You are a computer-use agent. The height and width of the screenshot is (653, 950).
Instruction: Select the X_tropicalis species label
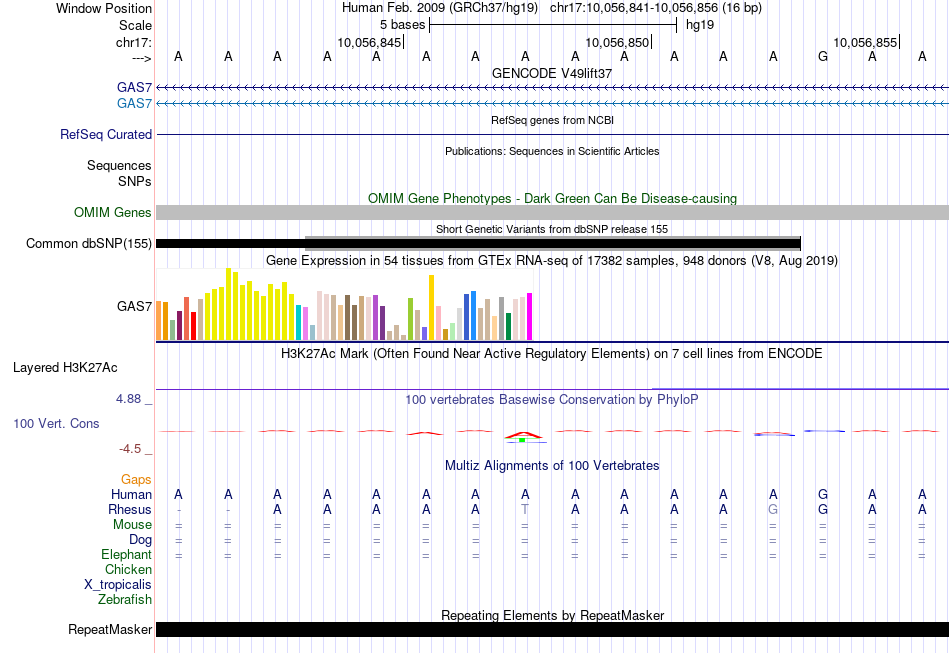118,585
